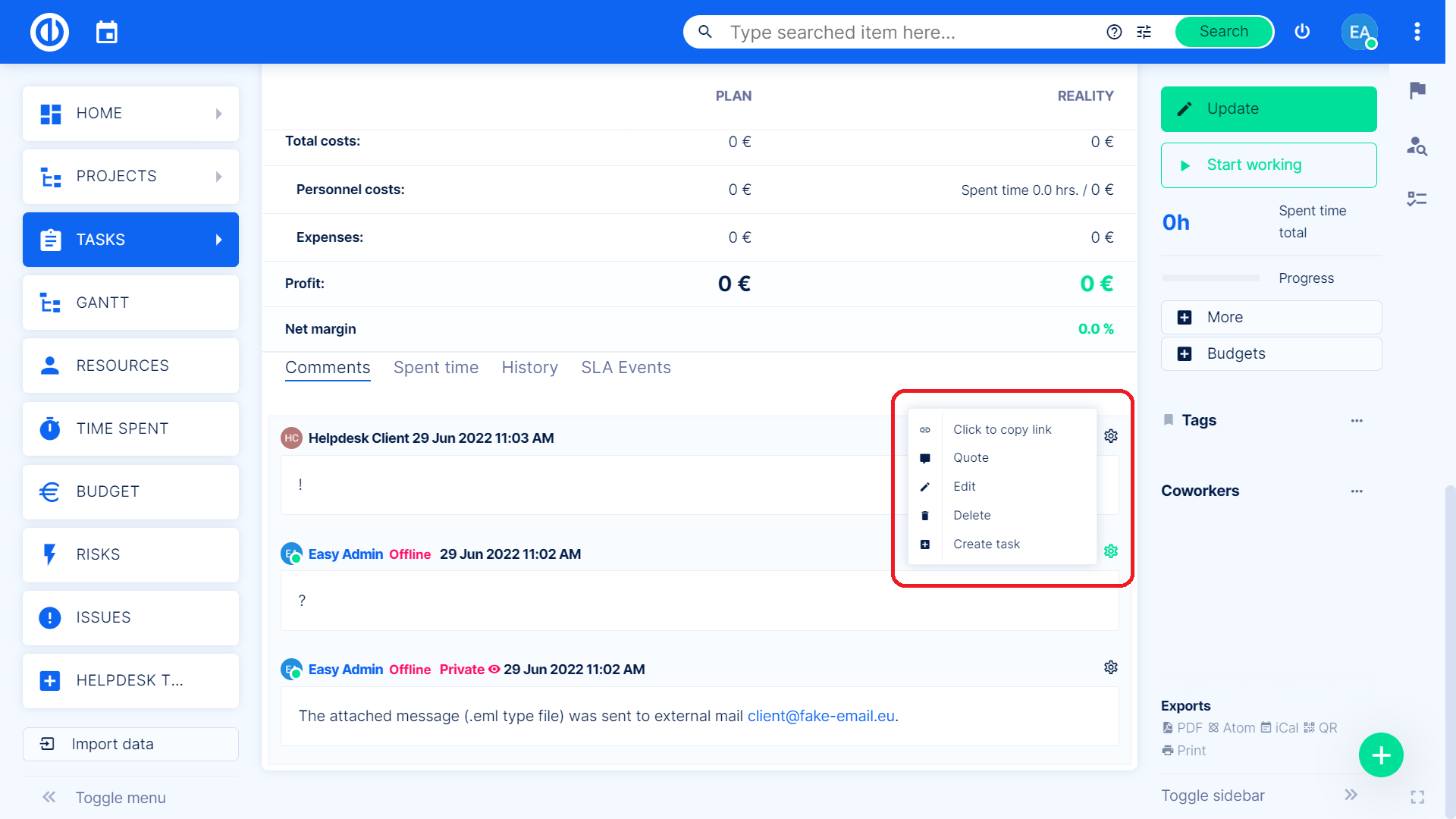Expand the More section
1456x819 pixels.
coord(1271,317)
